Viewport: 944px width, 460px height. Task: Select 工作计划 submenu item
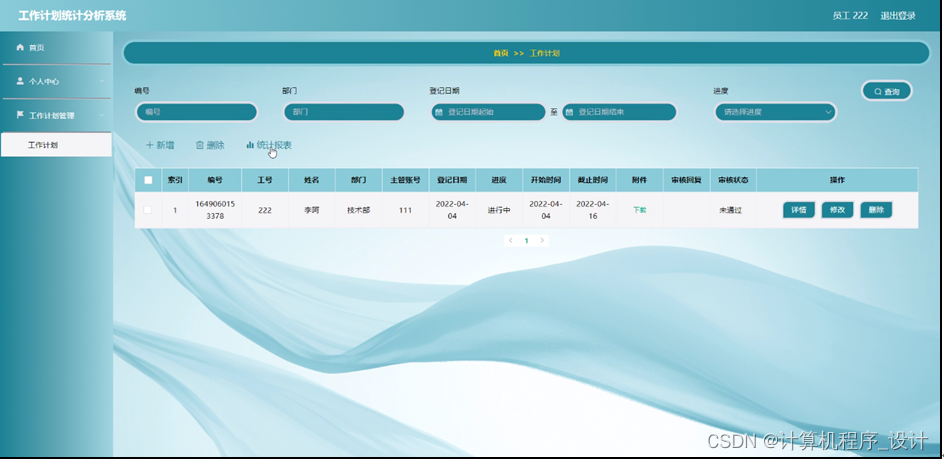(x=56, y=145)
